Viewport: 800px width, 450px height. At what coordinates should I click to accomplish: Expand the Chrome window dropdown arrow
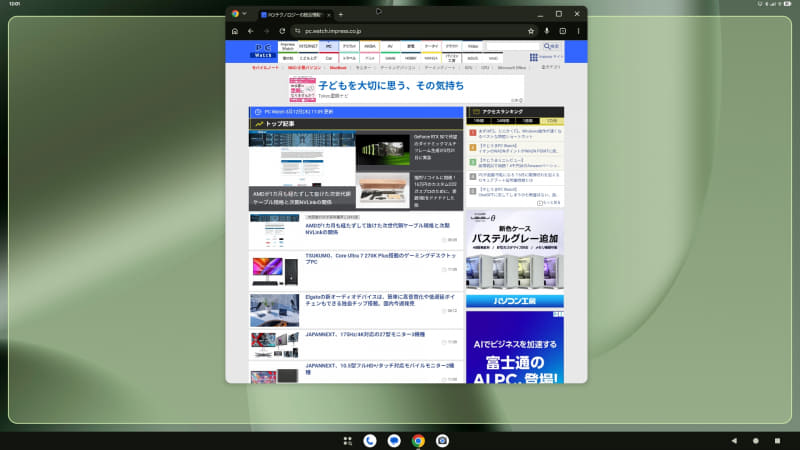point(245,14)
